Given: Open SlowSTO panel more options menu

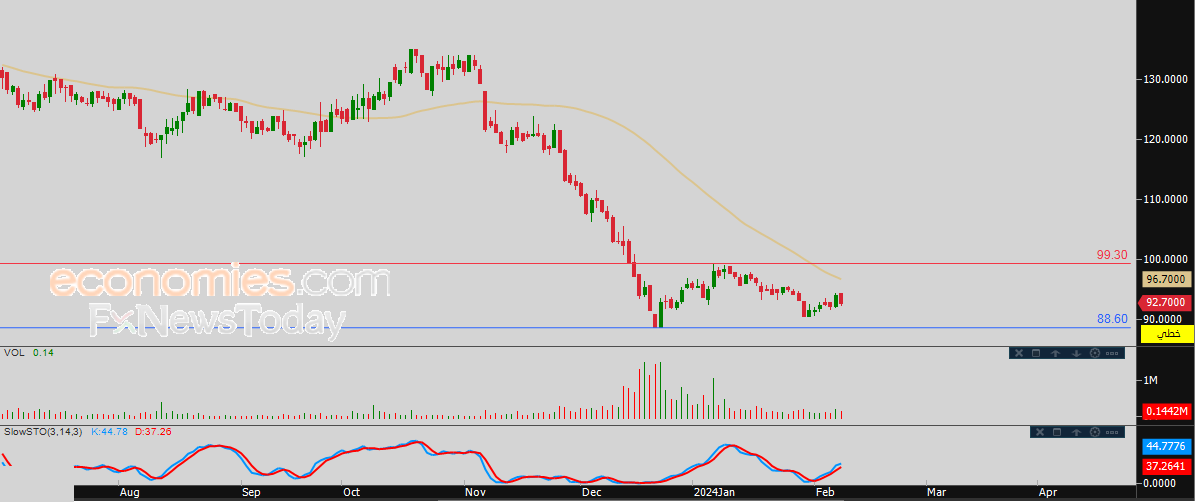Looking at the screenshot, I should [x=1112, y=433].
